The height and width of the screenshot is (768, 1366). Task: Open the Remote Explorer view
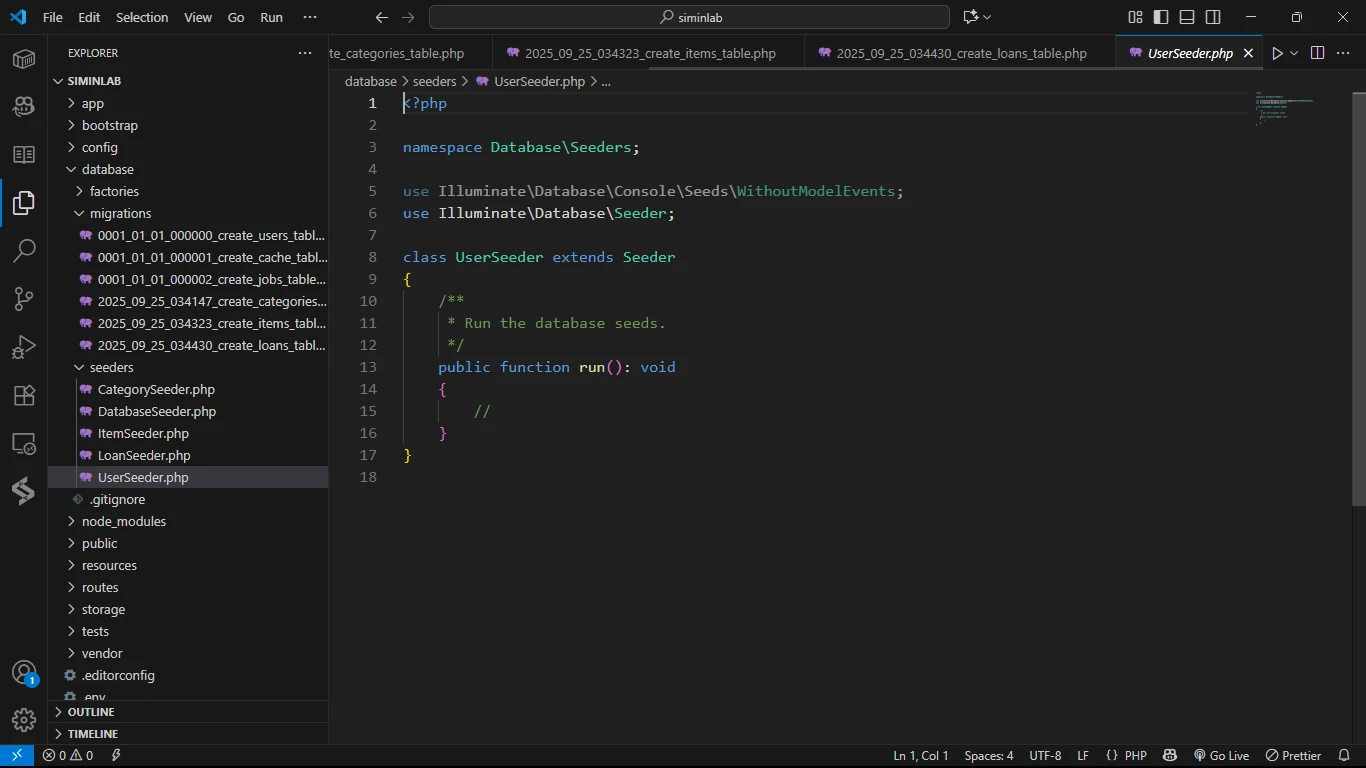click(24, 443)
